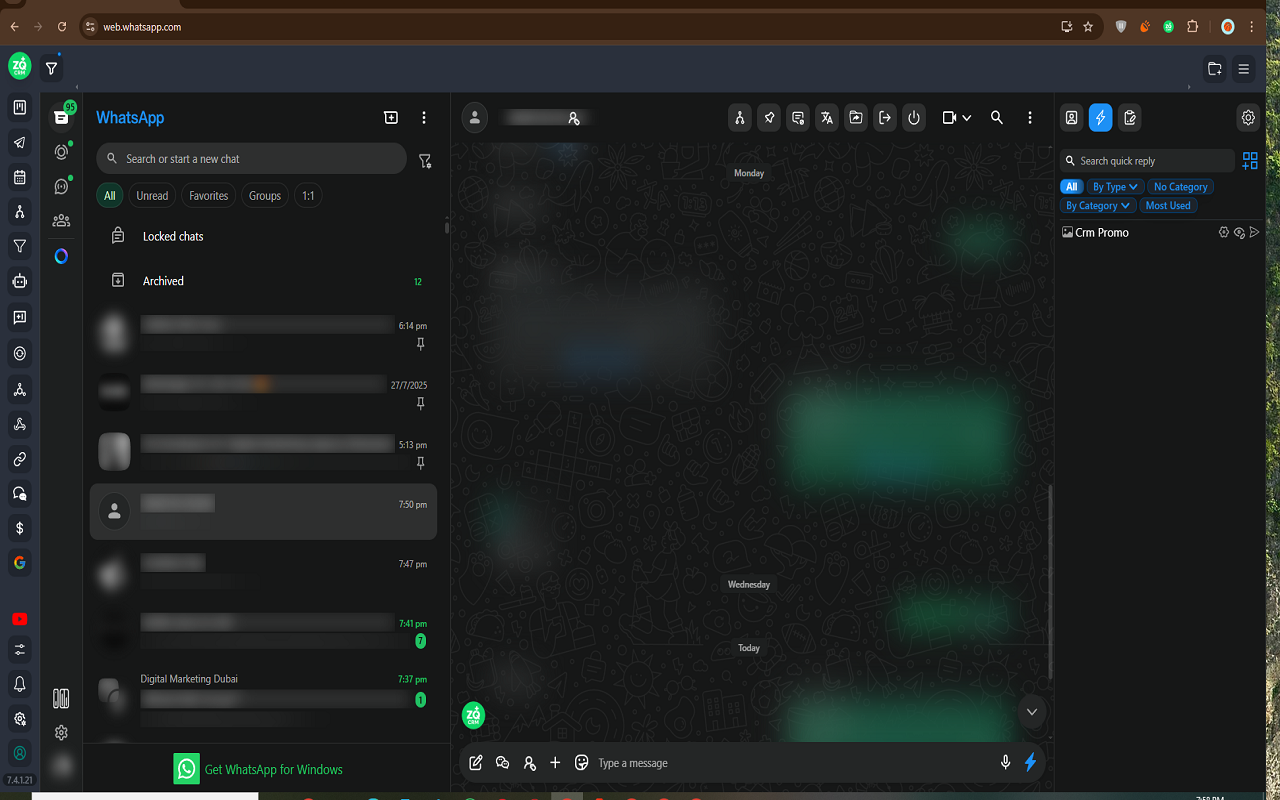1280x800 pixels.
Task: Open the Communities icon in WhatsApp sidebar
Action: click(61, 220)
